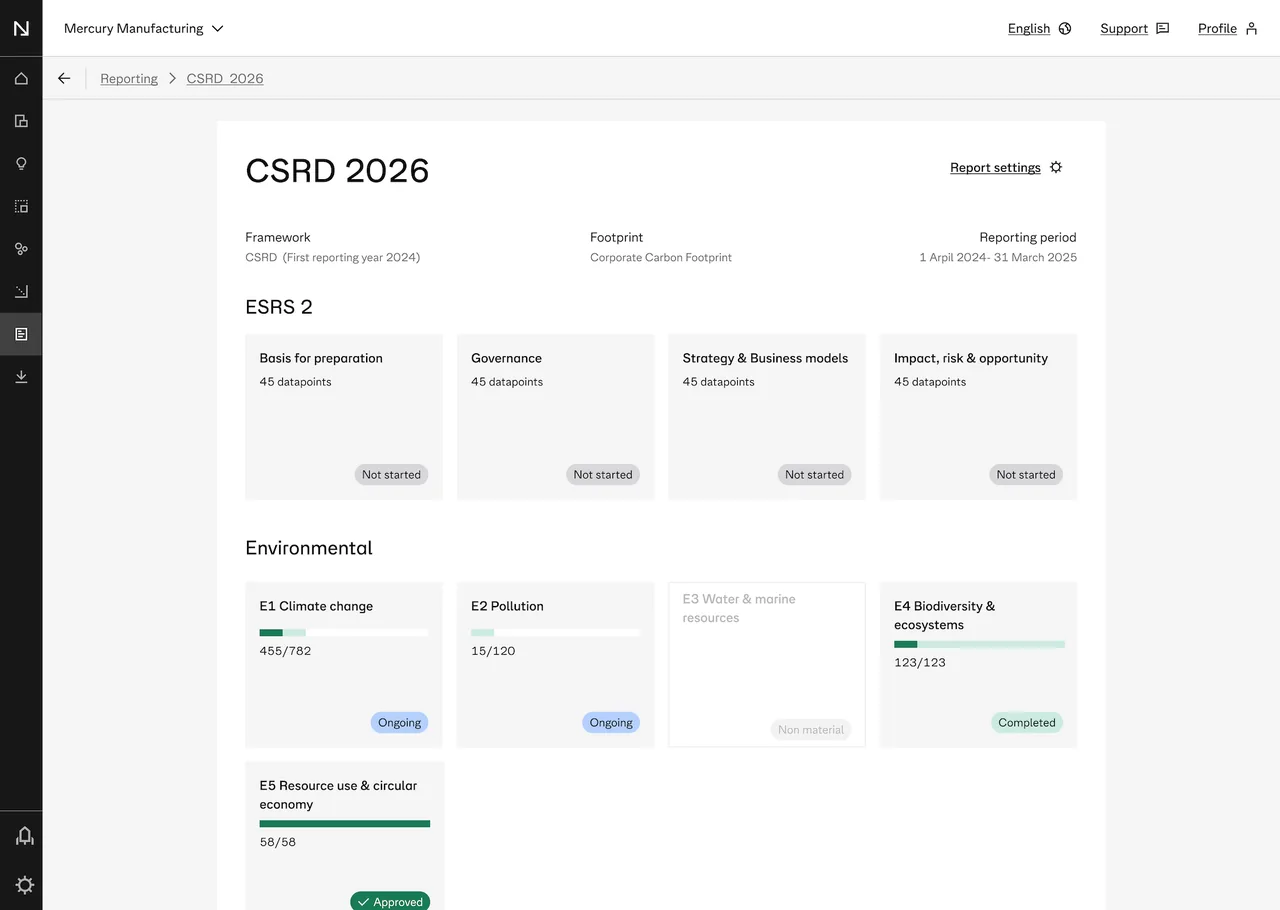Open the buildings icon in the sidebar
The image size is (1280, 910).
click(21, 121)
